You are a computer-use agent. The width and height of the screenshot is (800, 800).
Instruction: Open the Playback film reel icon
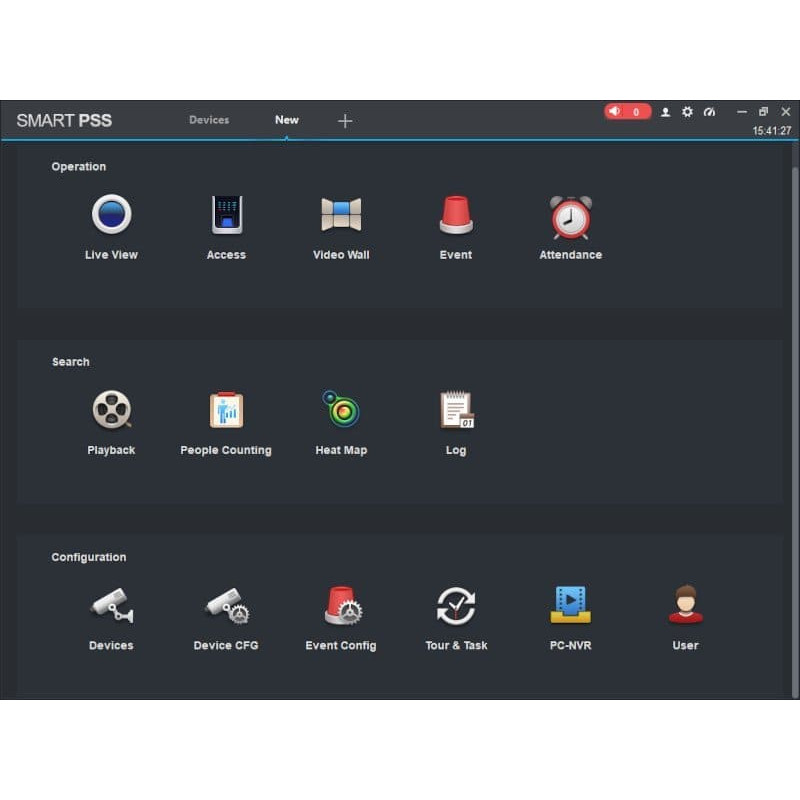click(111, 410)
